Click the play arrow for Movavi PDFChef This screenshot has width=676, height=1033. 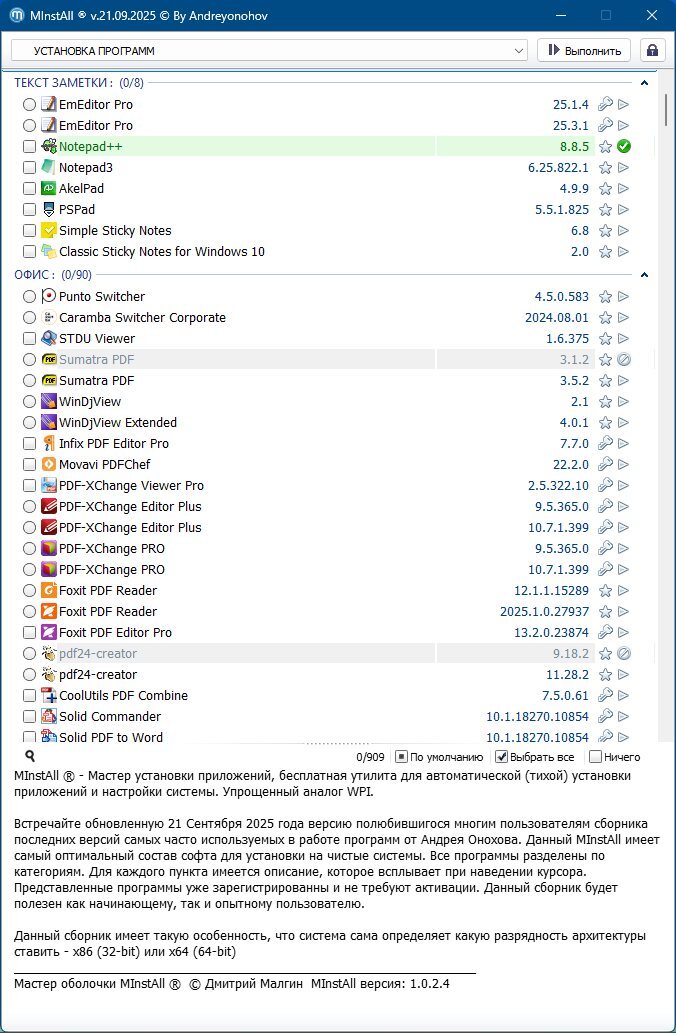pos(624,464)
